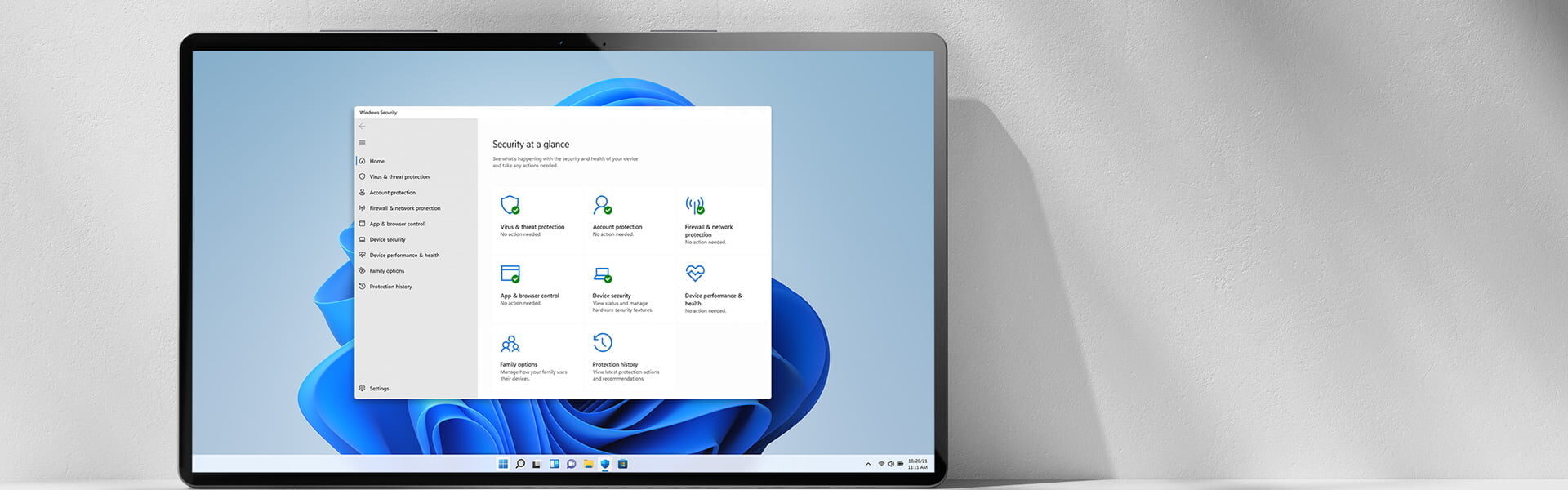This screenshot has width=1568, height=490.
Task: Select Account protection in the sidebar
Action: [x=416, y=193]
